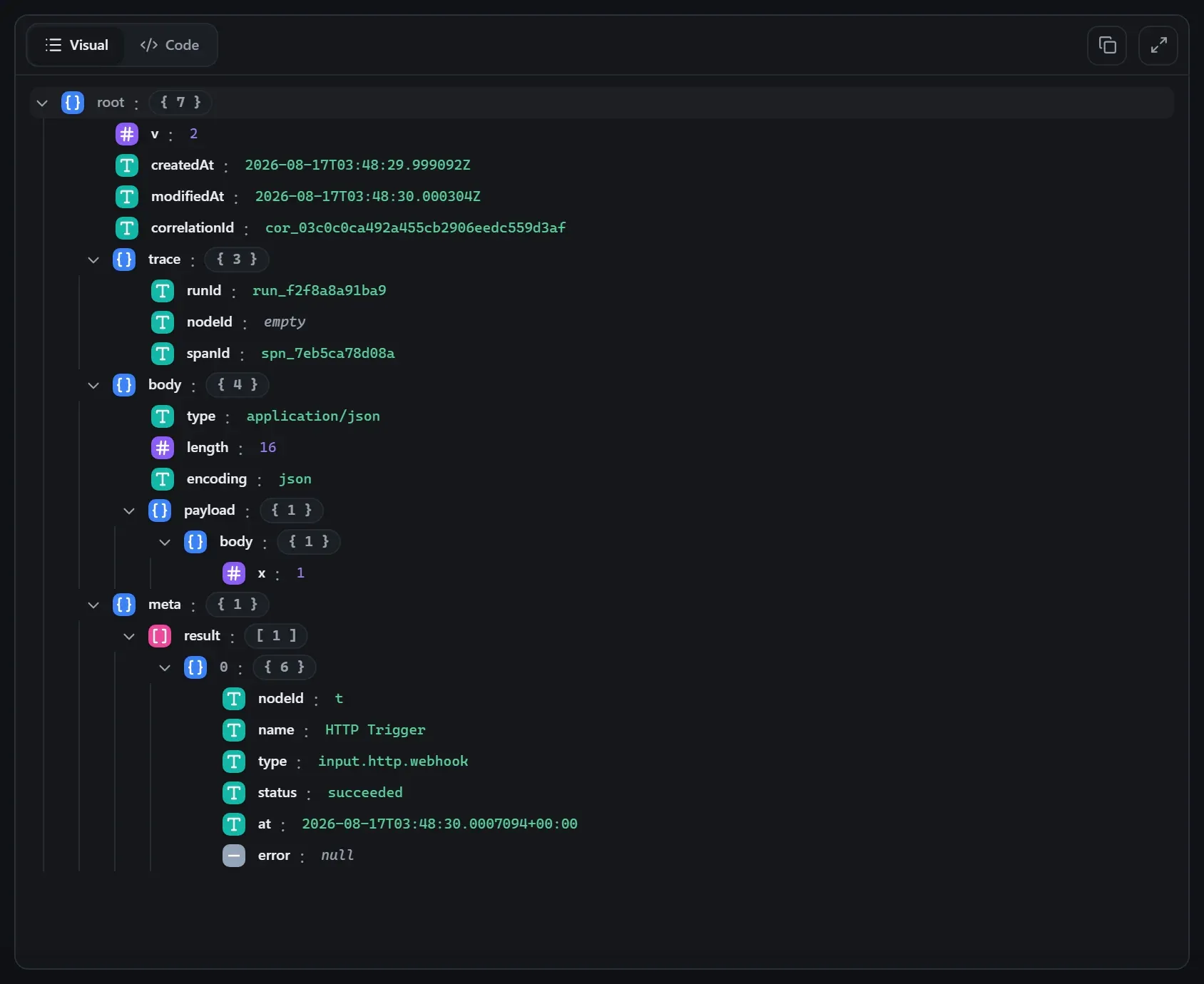This screenshot has height=984, width=1204.
Task: Select the empty nodeId value under trace
Action: point(285,322)
